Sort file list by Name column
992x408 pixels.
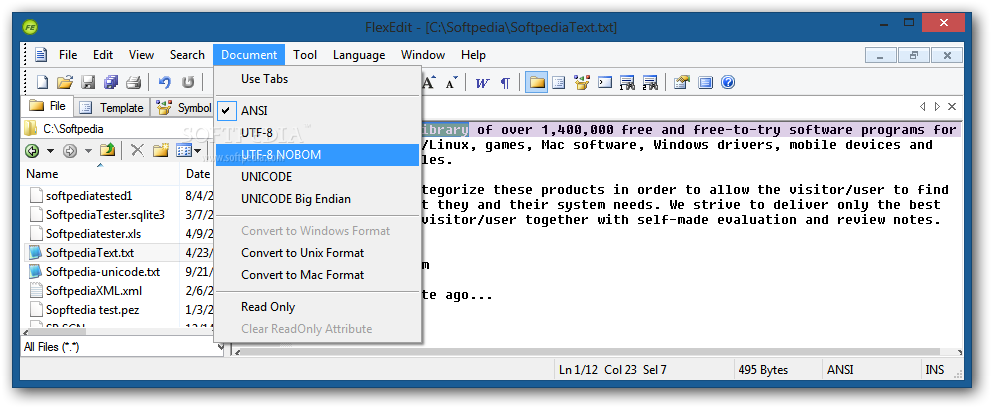(x=101, y=173)
